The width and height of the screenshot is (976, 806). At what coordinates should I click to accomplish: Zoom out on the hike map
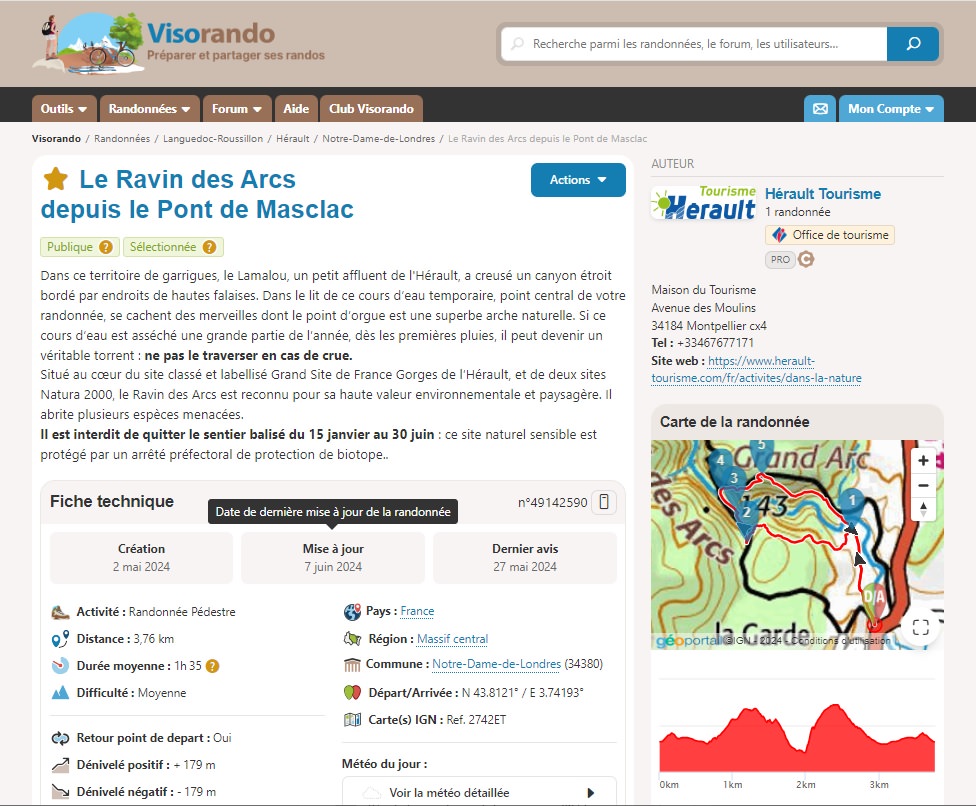click(x=923, y=486)
